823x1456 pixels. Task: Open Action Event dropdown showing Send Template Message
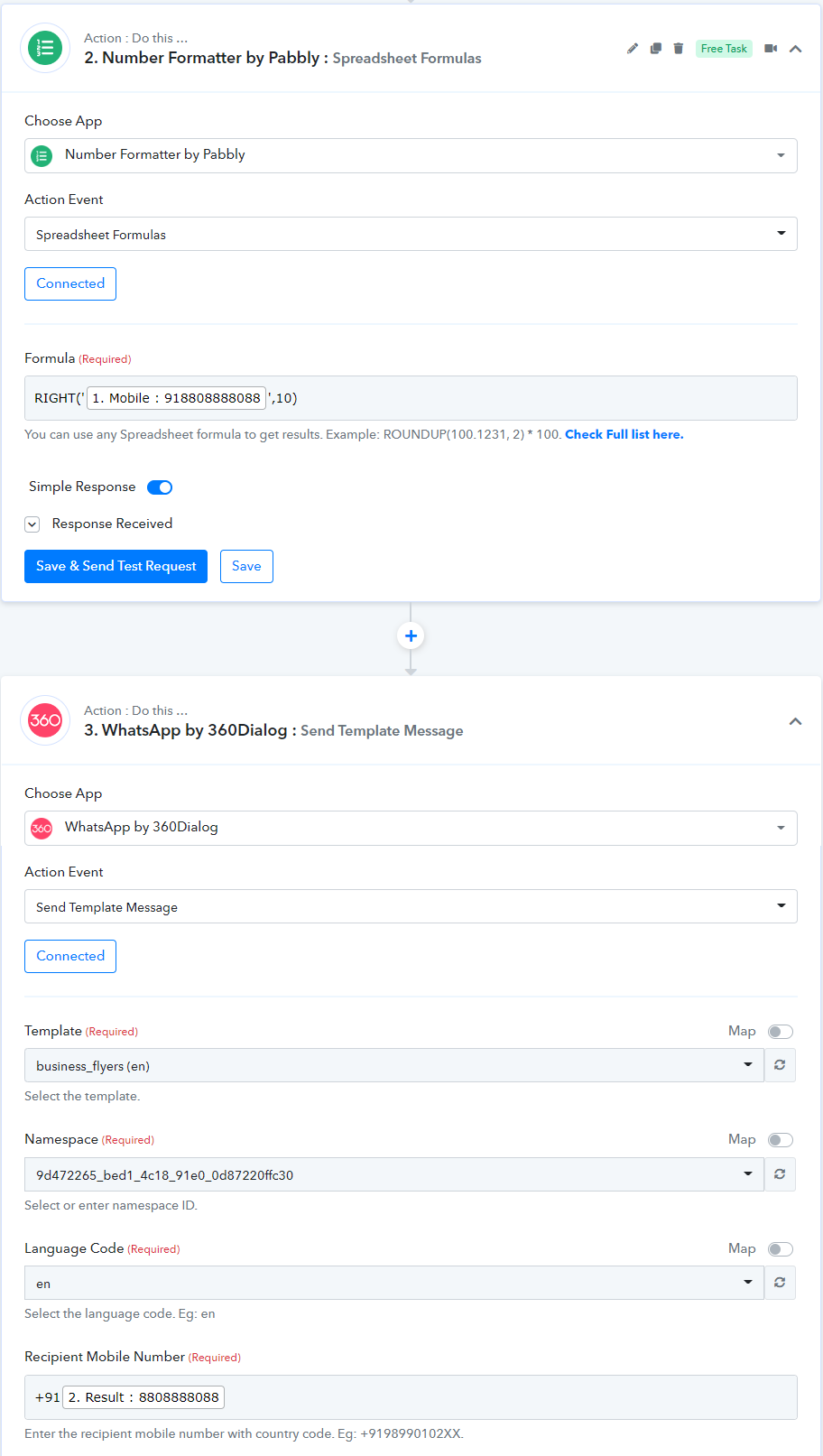pyautogui.click(x=411, y=906)
